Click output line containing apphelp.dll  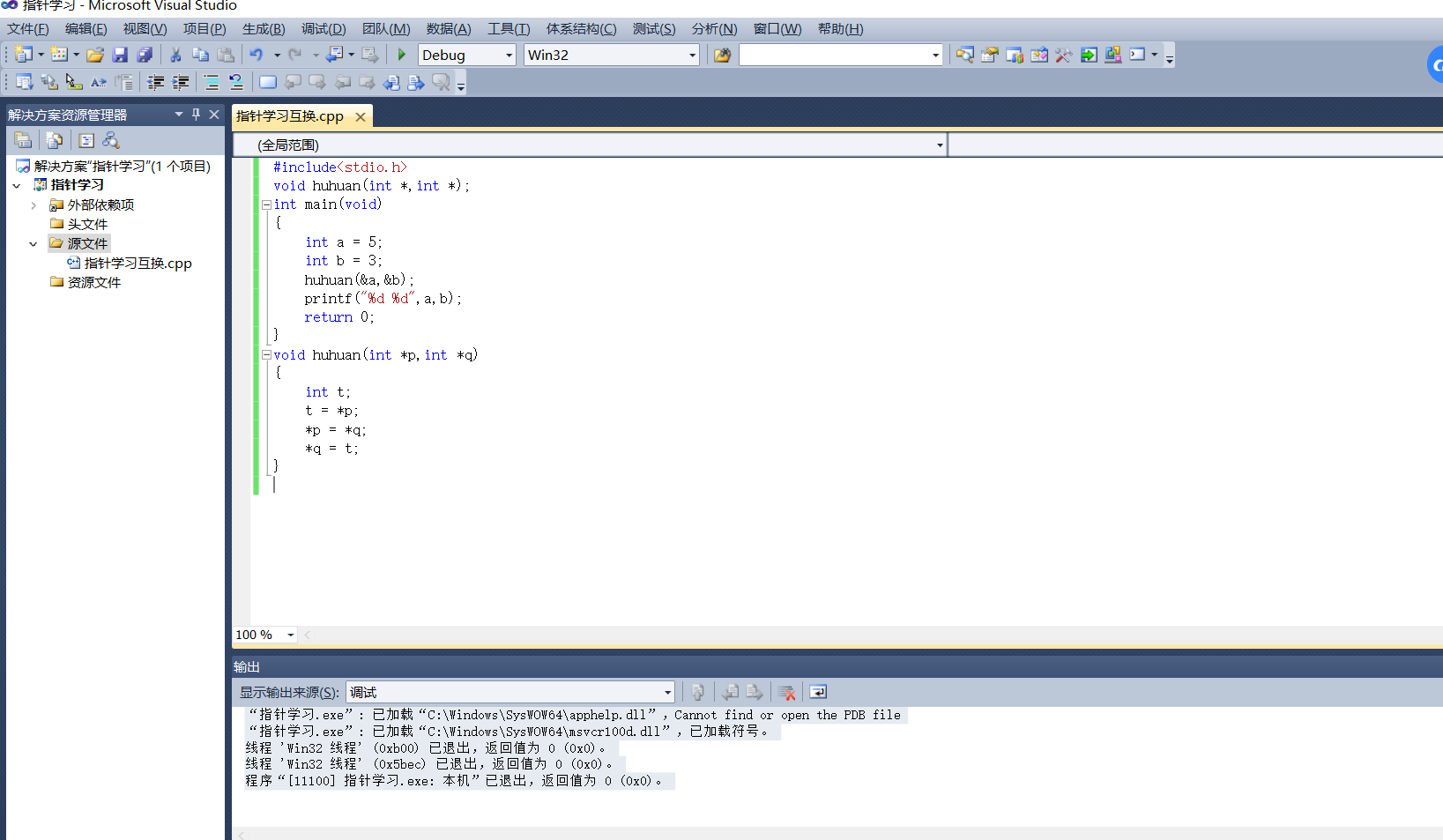[575, 715]
